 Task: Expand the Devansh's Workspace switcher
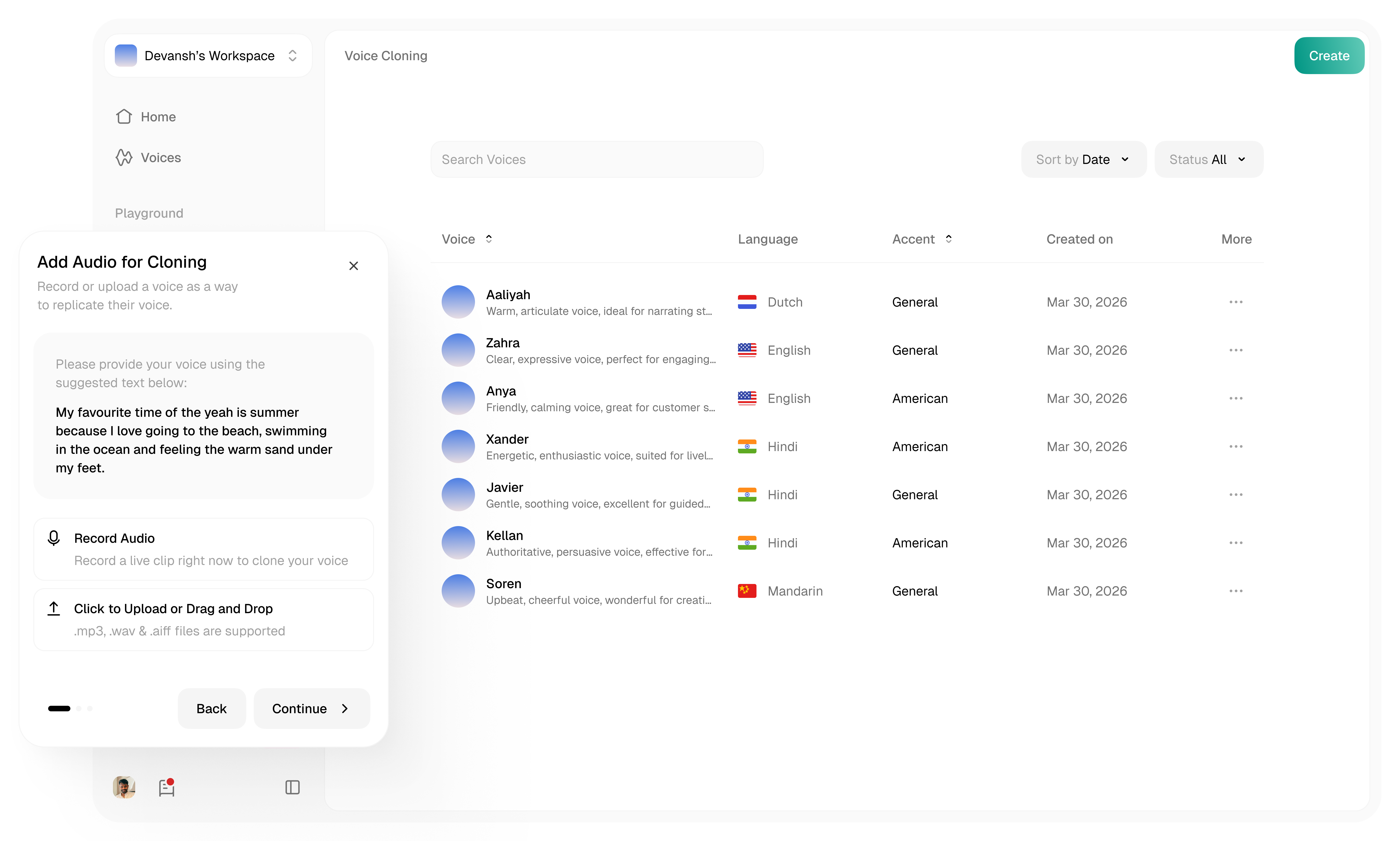pyautogui.click(x=292, y=56)
